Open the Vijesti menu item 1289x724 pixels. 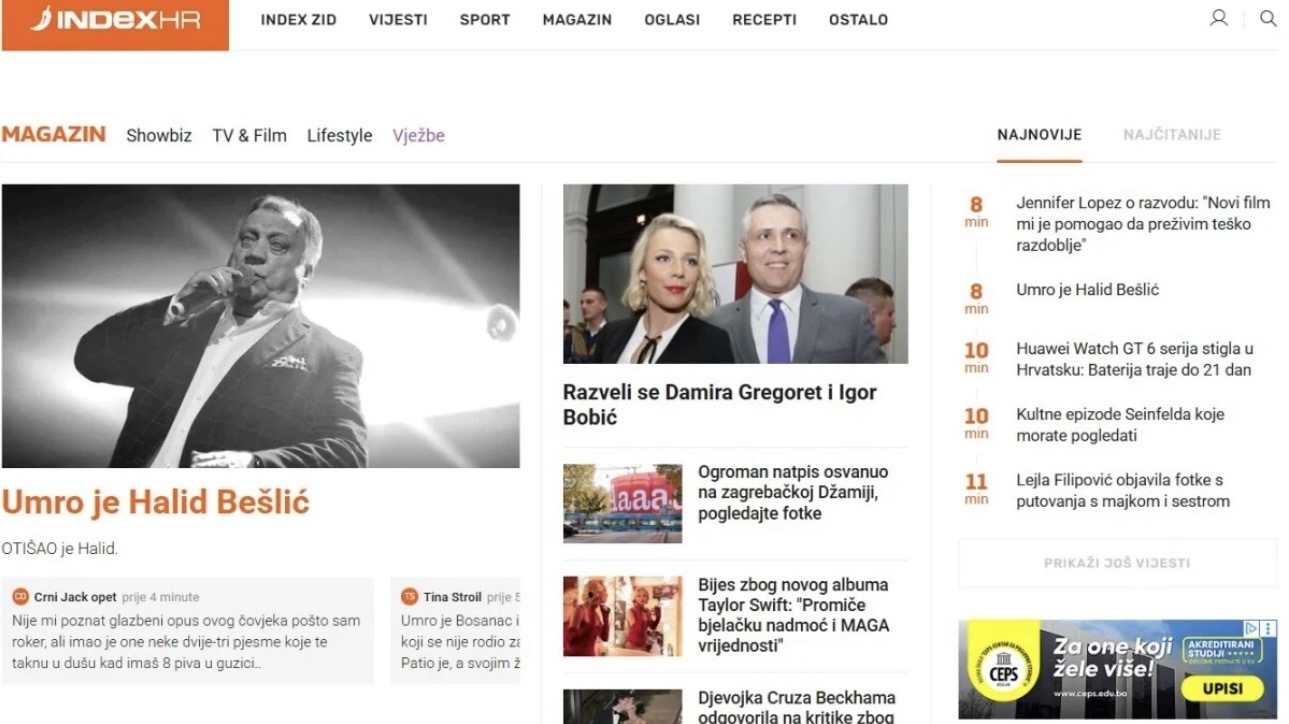tap(397, 20)
